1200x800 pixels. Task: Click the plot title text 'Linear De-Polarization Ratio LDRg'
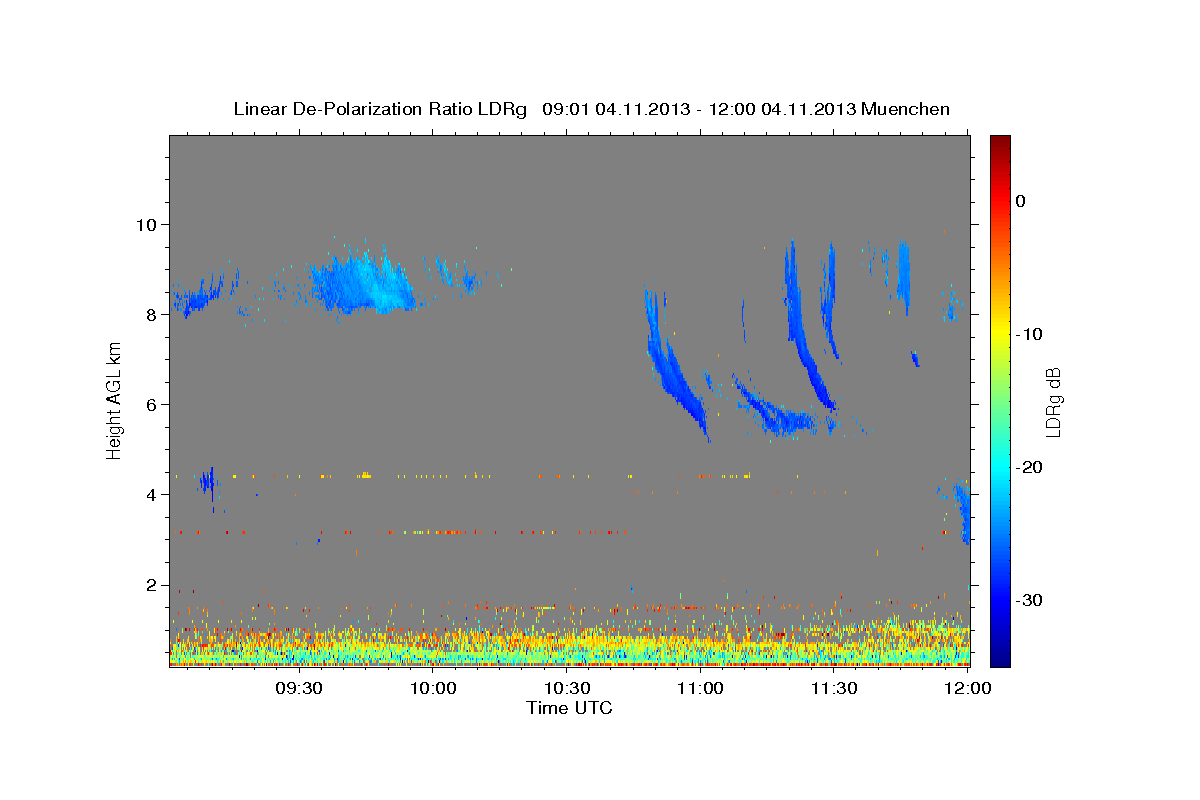tap(380, 108)
